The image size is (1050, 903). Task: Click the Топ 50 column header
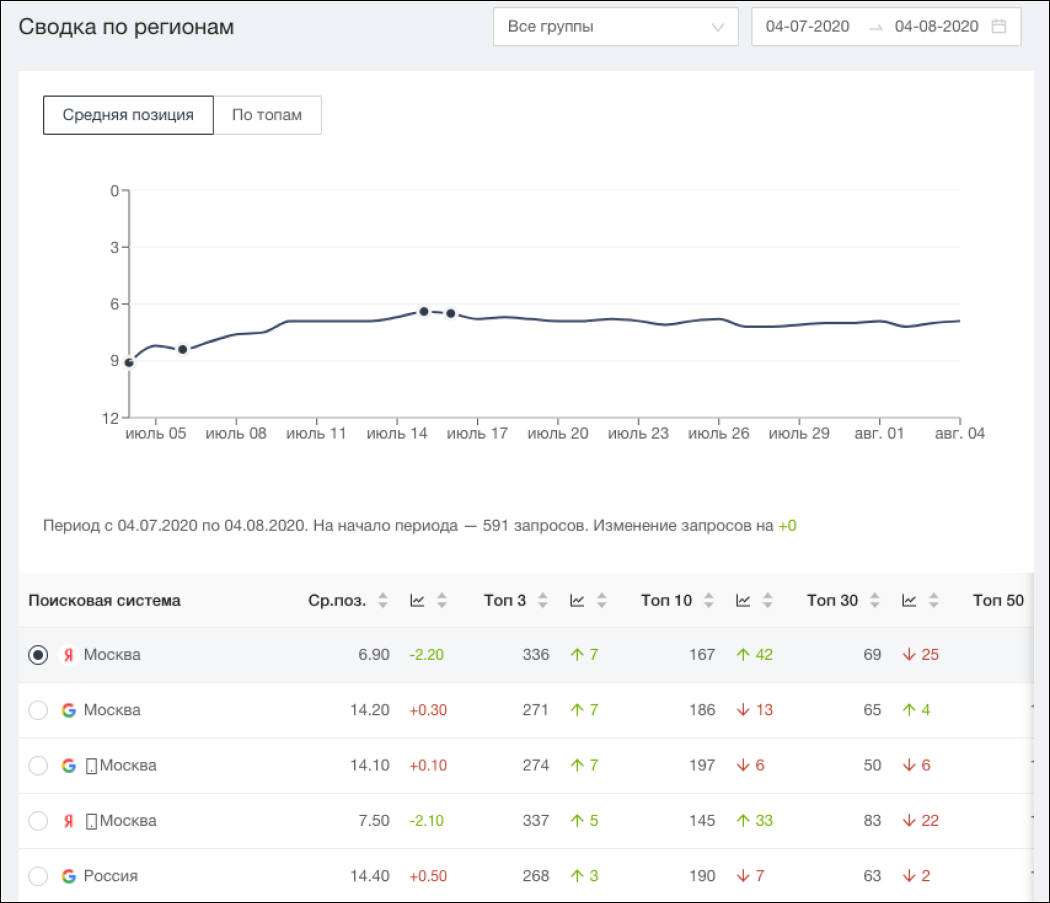pyautogui.click(x=998, y=601)
